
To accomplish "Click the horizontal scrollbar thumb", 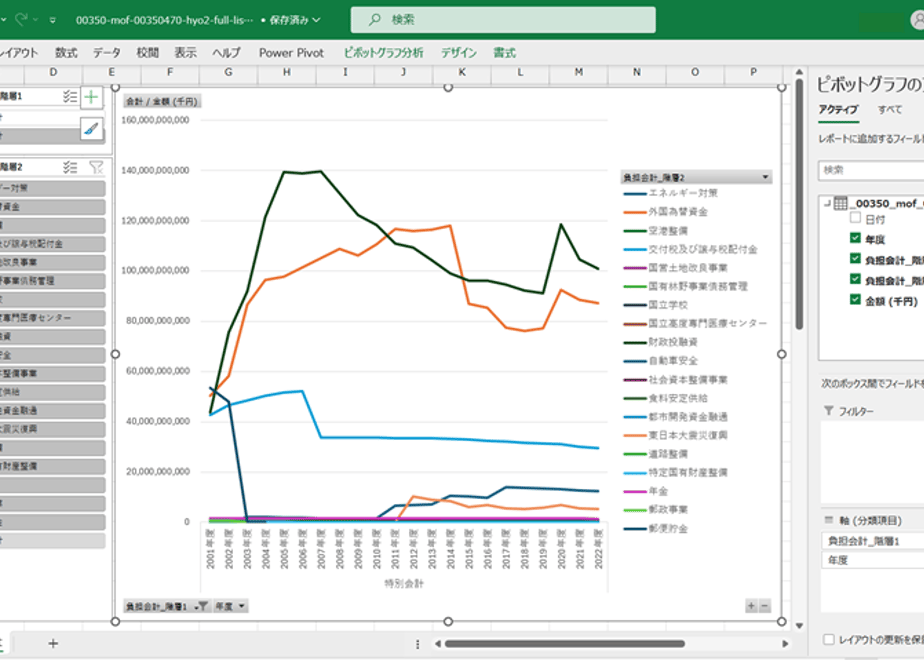I will [x=565, y=644].
